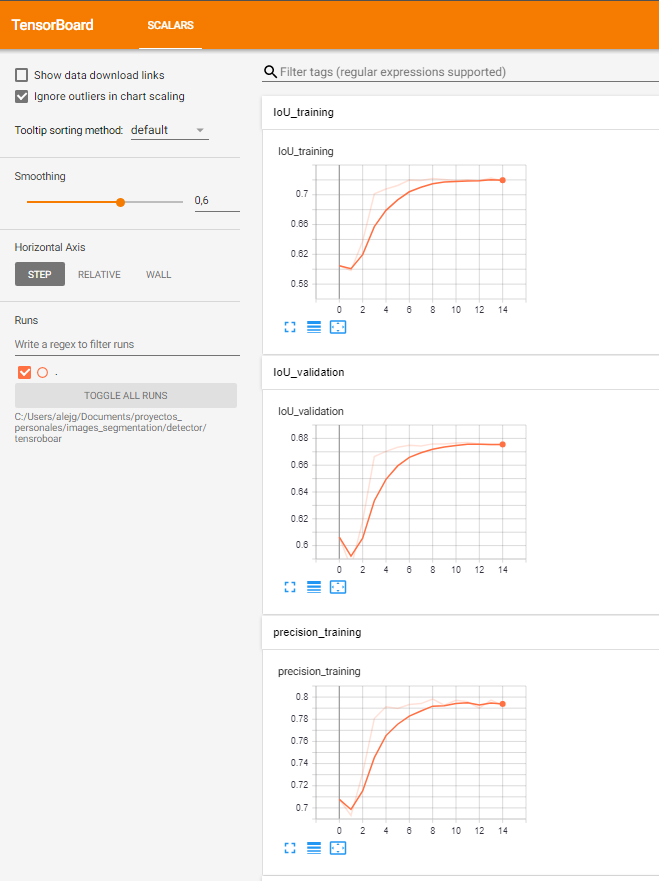Select WALL horizontal axis mode
The image size is (659, 881).
(x=158, y=275)
